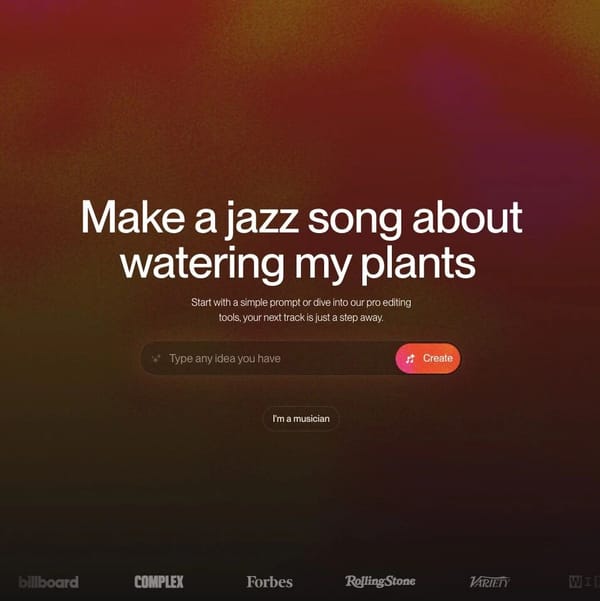Click the 'Make a jazz song about' headline line
Image resolution: width=600 pixels, height=601 pixels.
[301, 218]
